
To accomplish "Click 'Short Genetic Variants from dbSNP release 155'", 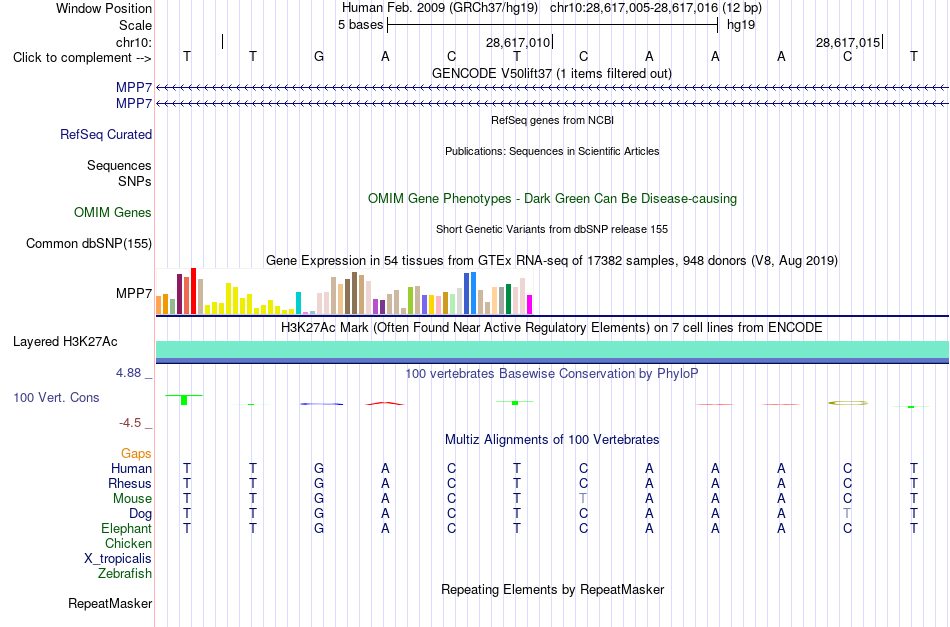I will click(552, 229).
